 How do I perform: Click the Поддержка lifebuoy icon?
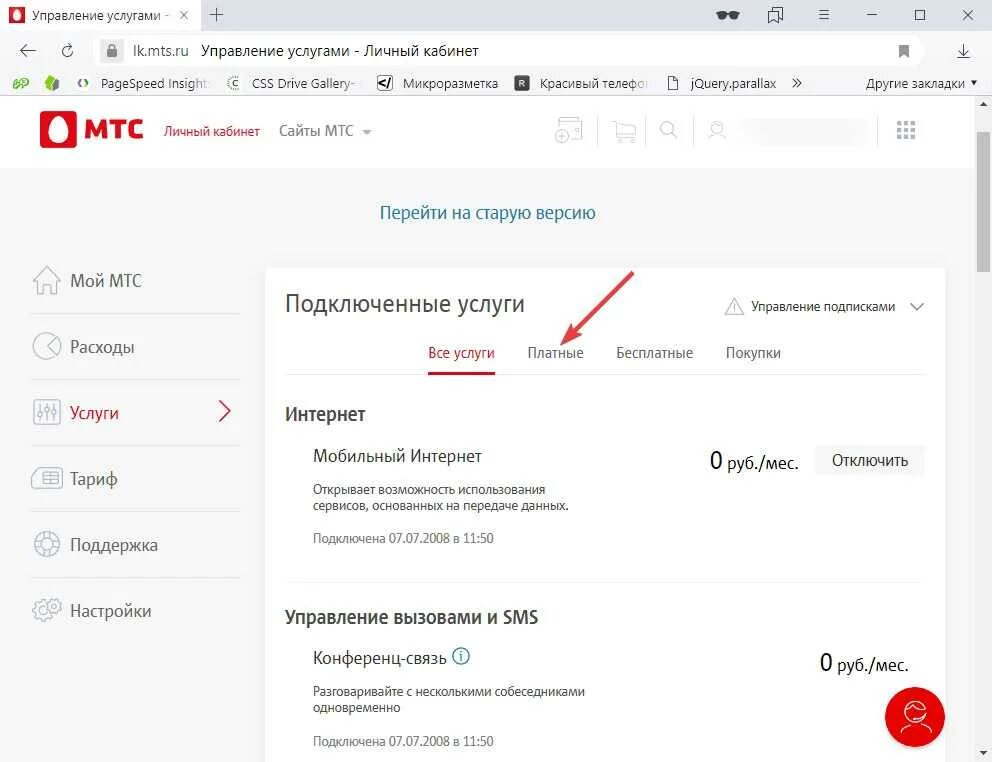click(47, 544)
